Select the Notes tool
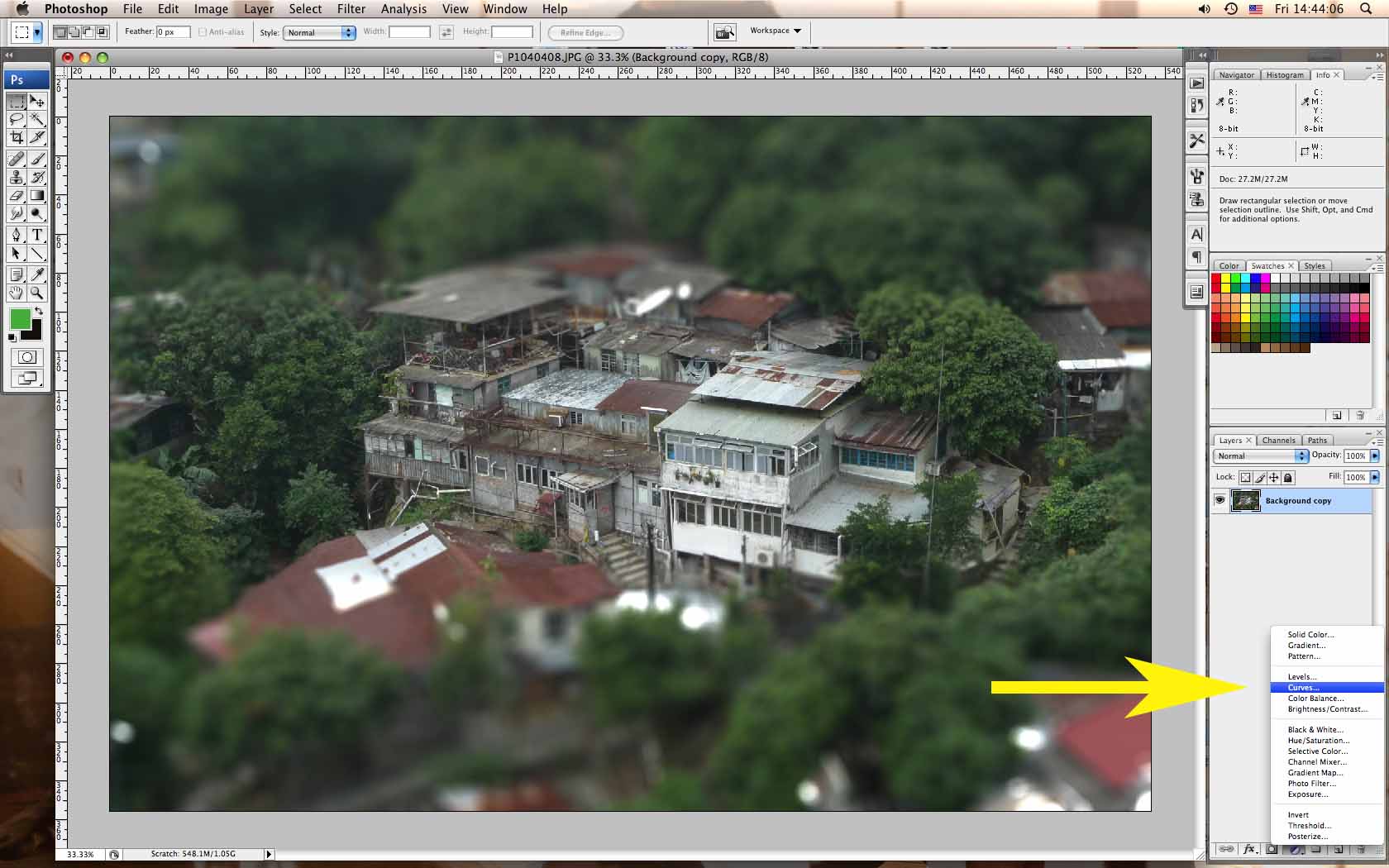This screenshot has height=868, width=1389. pyautogui.click(x=16, y=274)
